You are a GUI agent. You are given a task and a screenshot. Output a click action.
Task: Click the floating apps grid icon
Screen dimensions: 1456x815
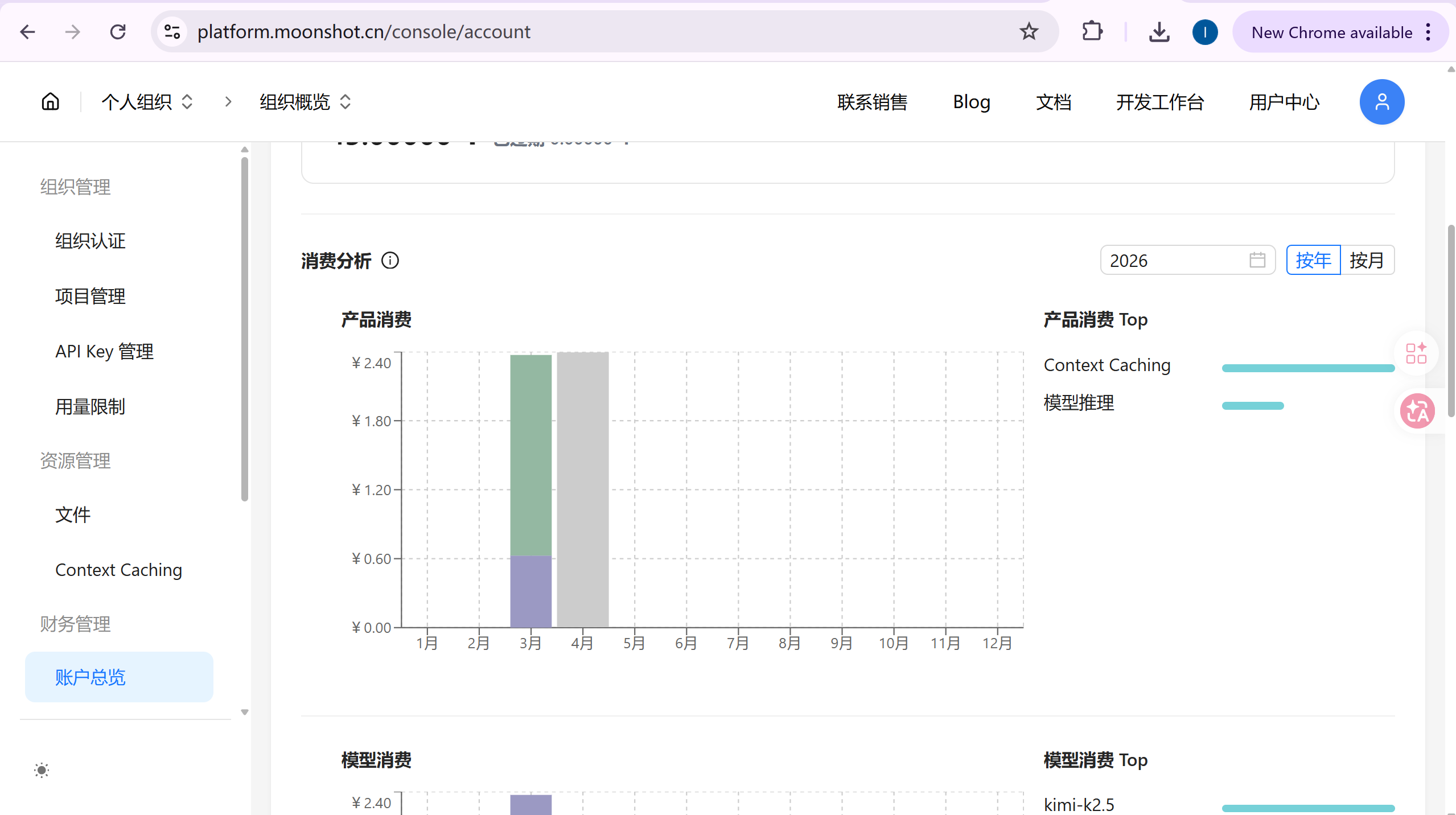tap(1416, 353)
